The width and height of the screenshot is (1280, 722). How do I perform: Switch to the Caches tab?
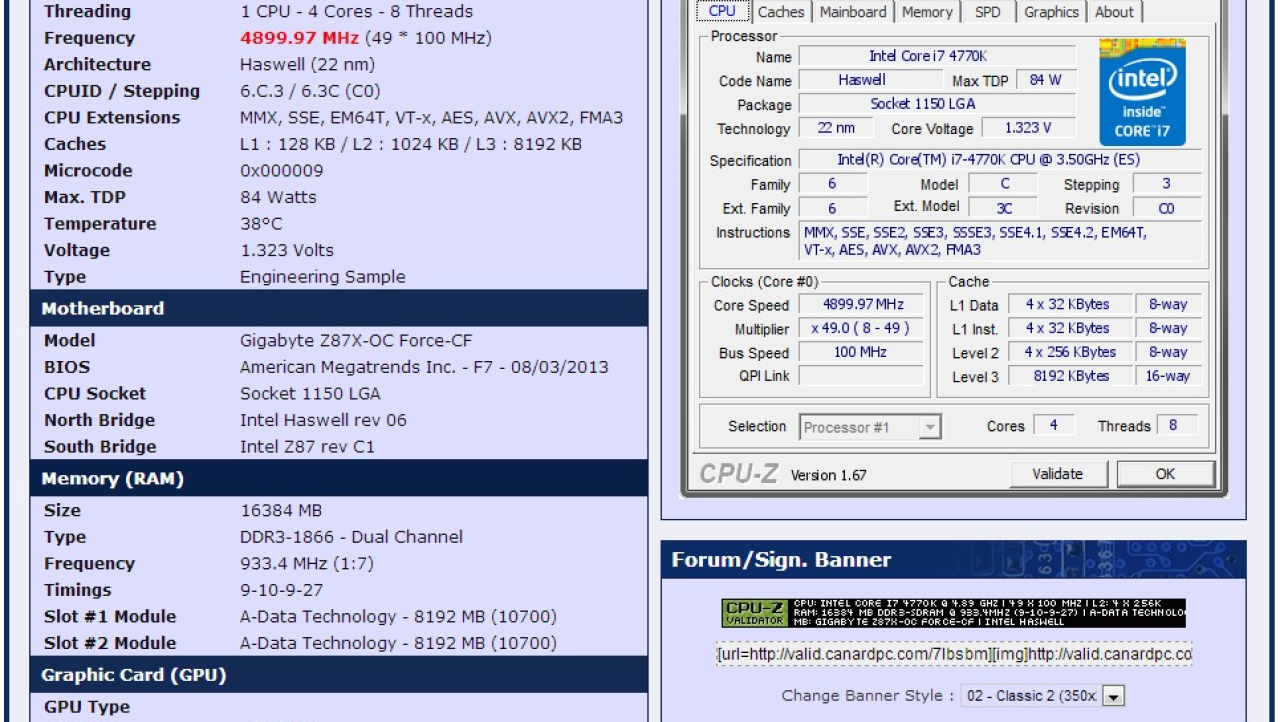point(781,12)
